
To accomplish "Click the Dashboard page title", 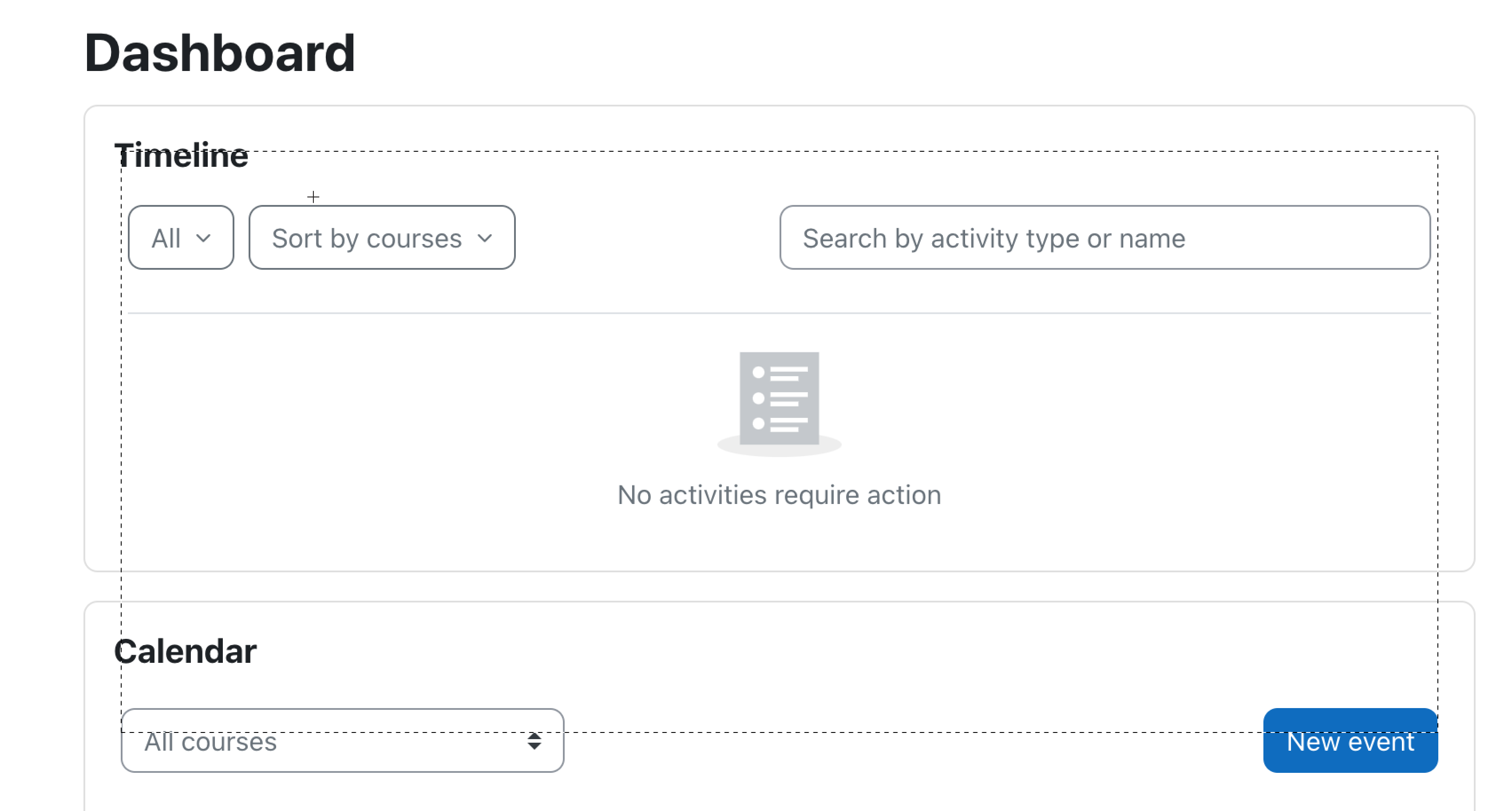I will click(x=220, y=53).
